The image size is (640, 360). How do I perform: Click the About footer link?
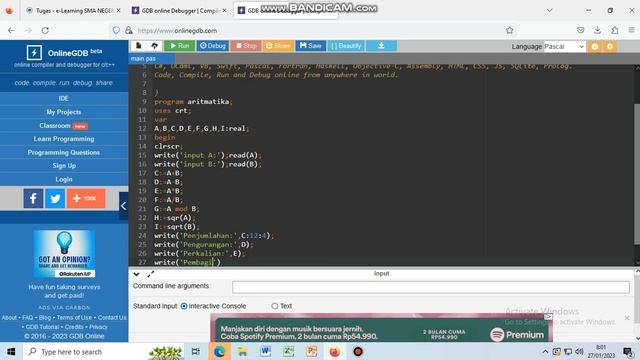point(9,318)
